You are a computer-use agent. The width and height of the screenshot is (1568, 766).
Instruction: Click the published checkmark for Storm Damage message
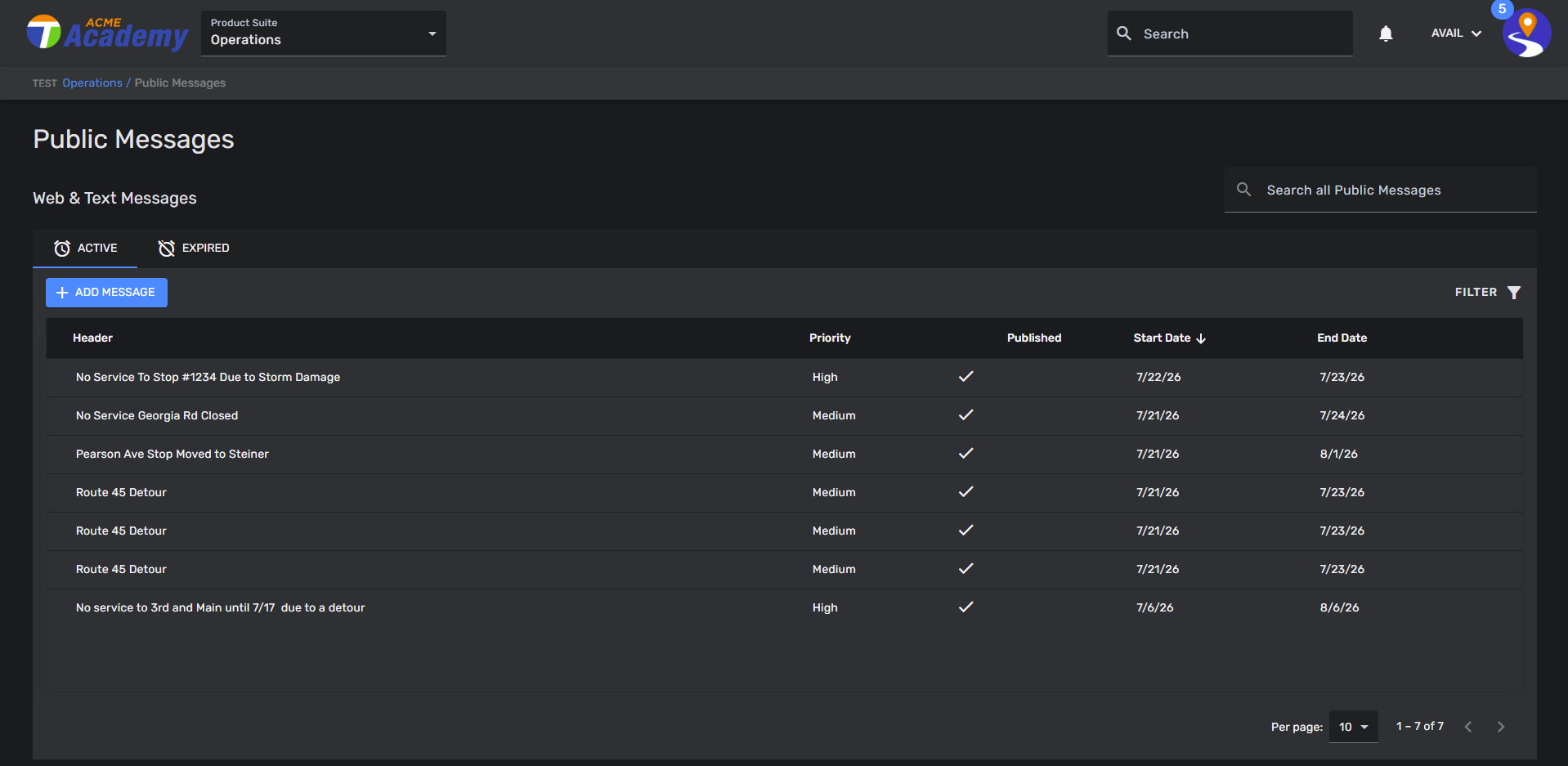click(965, 377)
